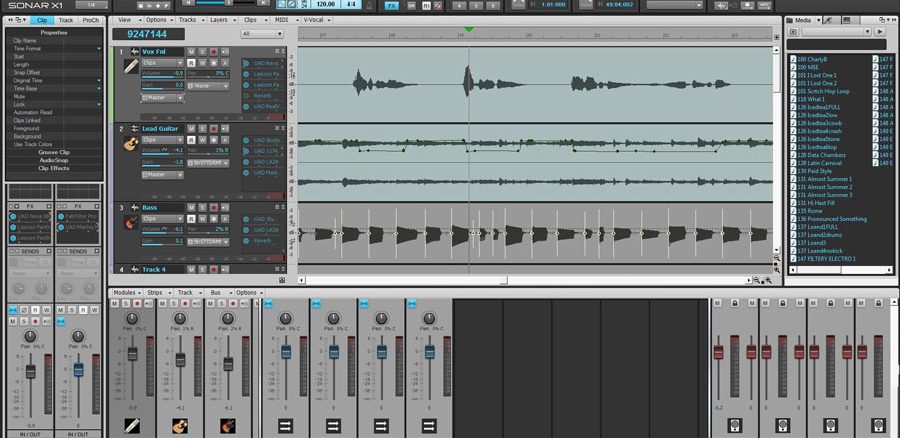The image size is (900, 438).
Task: Open the Clips dropdown on Vox Fnl track
Action: 162,62
